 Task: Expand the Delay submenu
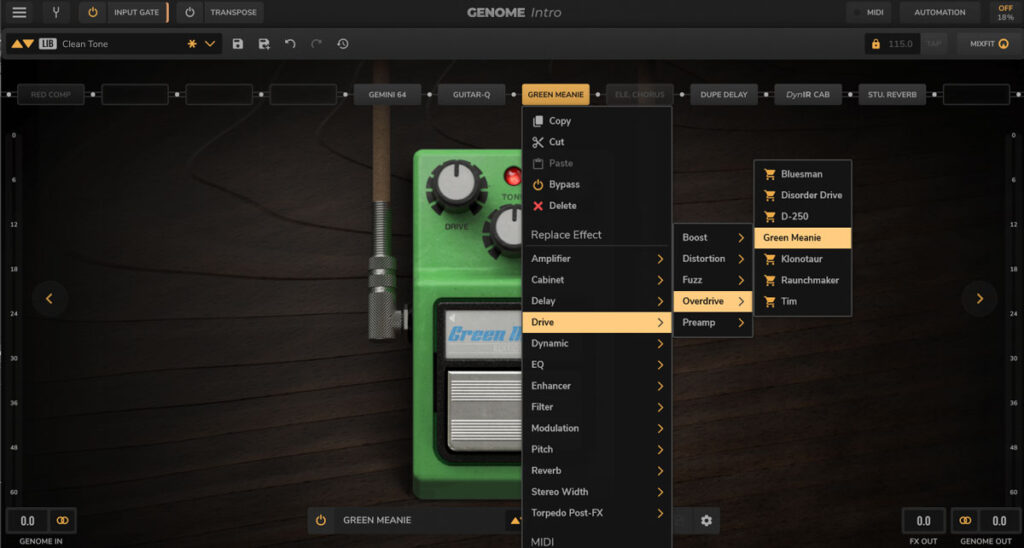pyautogui.click(x=596, y=301)
